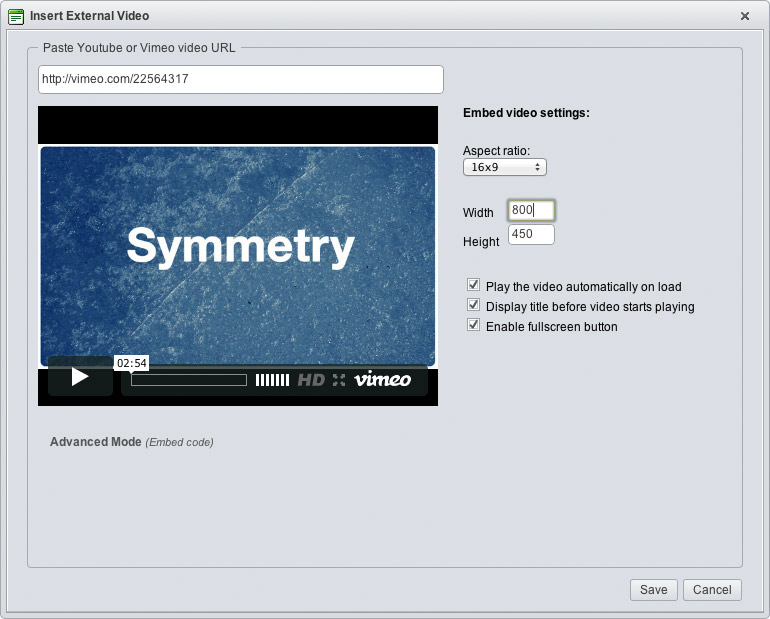Click the Embed video settings heading
Image resolution: width=770 pixels, height=619 pixels.
coord(526,113)
